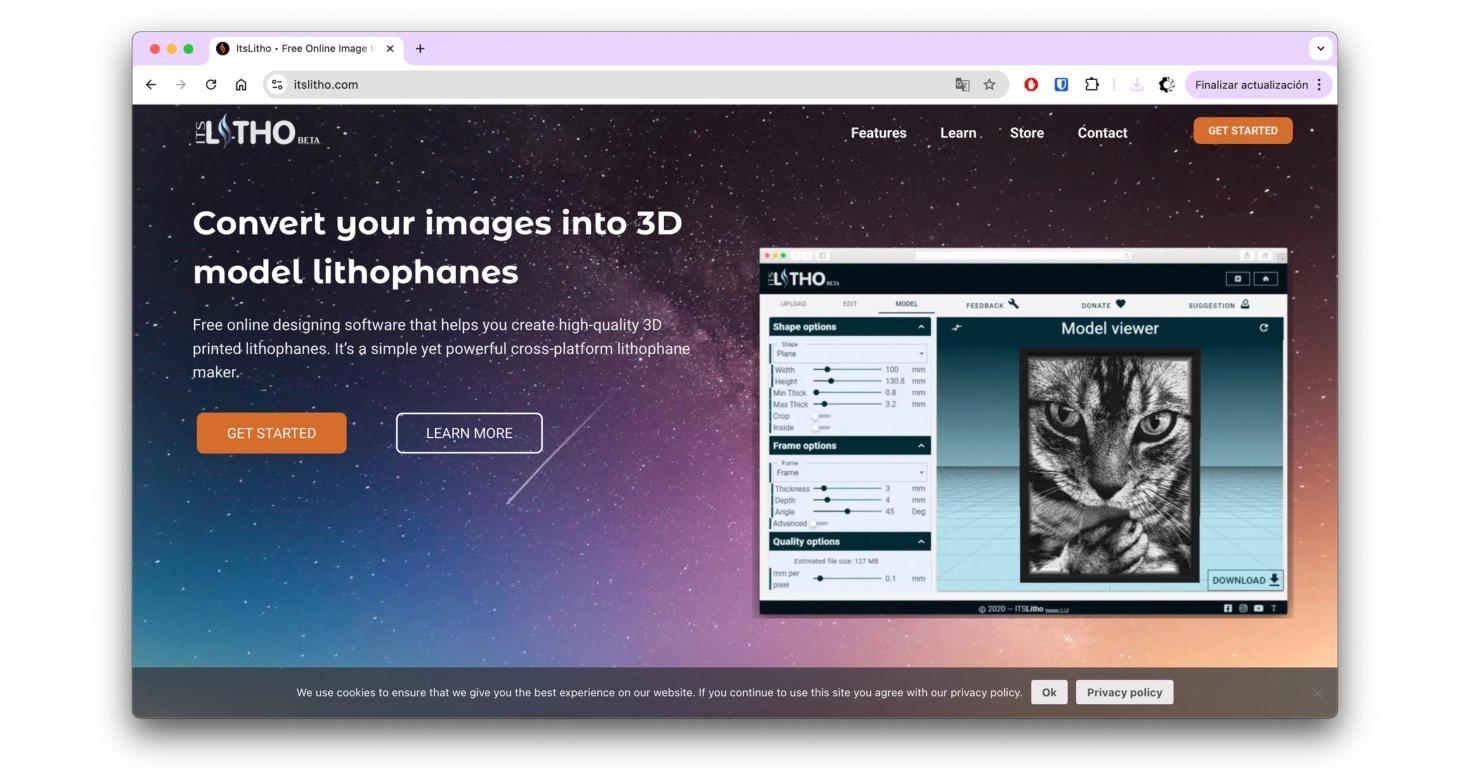Click the browser forward arrow
This screenshot has height=780, width=1470.
pyautogui.click(x=181, y=85)
